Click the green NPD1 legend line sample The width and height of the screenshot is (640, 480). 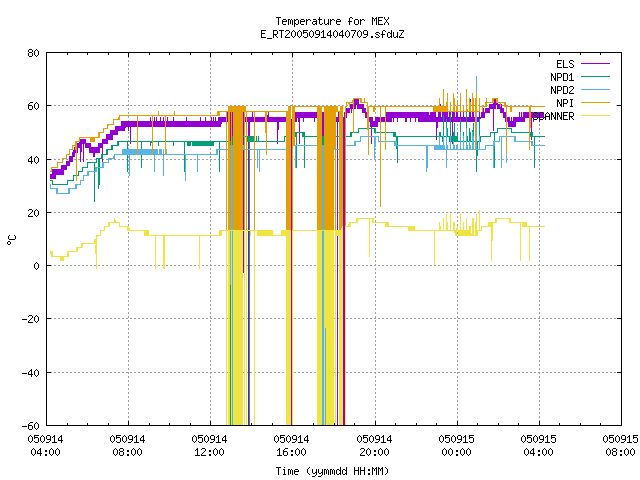click(x=595, y=76)
